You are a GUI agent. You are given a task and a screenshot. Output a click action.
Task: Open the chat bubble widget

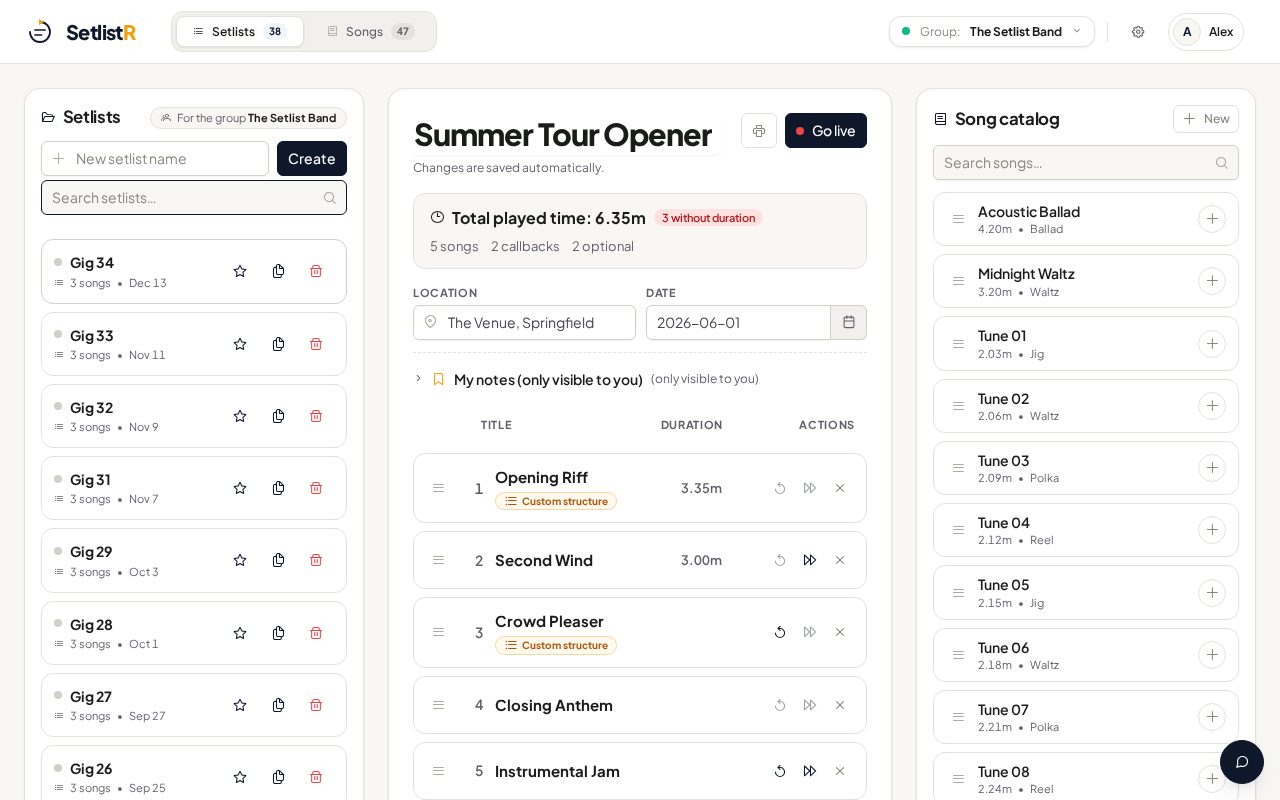tap(1242, 762)
